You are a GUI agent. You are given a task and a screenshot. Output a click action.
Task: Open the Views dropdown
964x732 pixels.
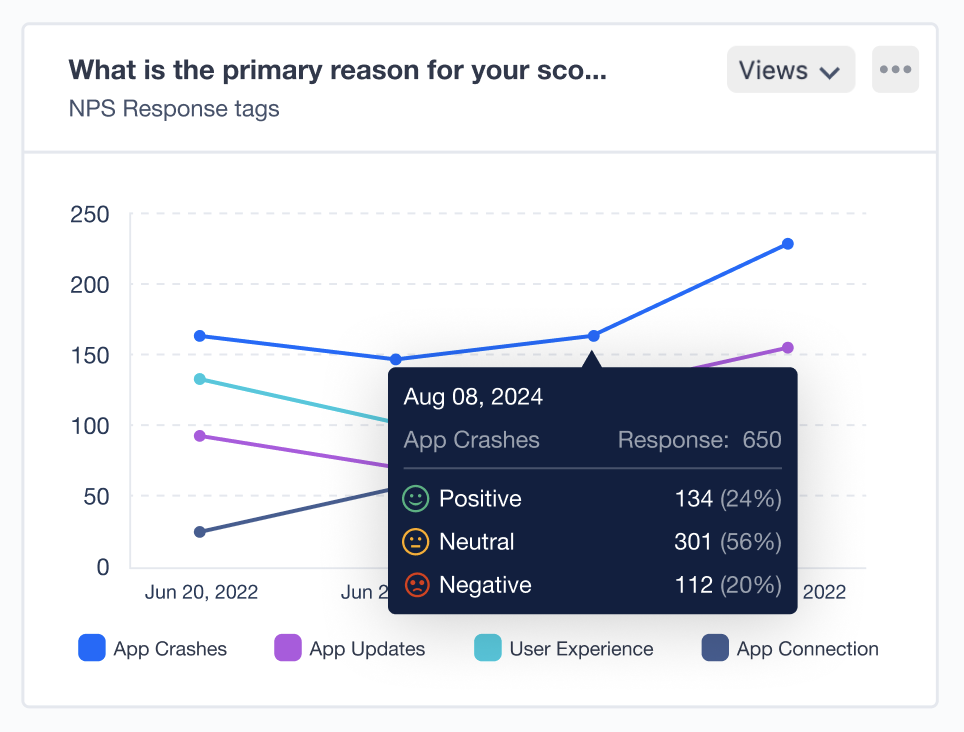click(790, 69)
